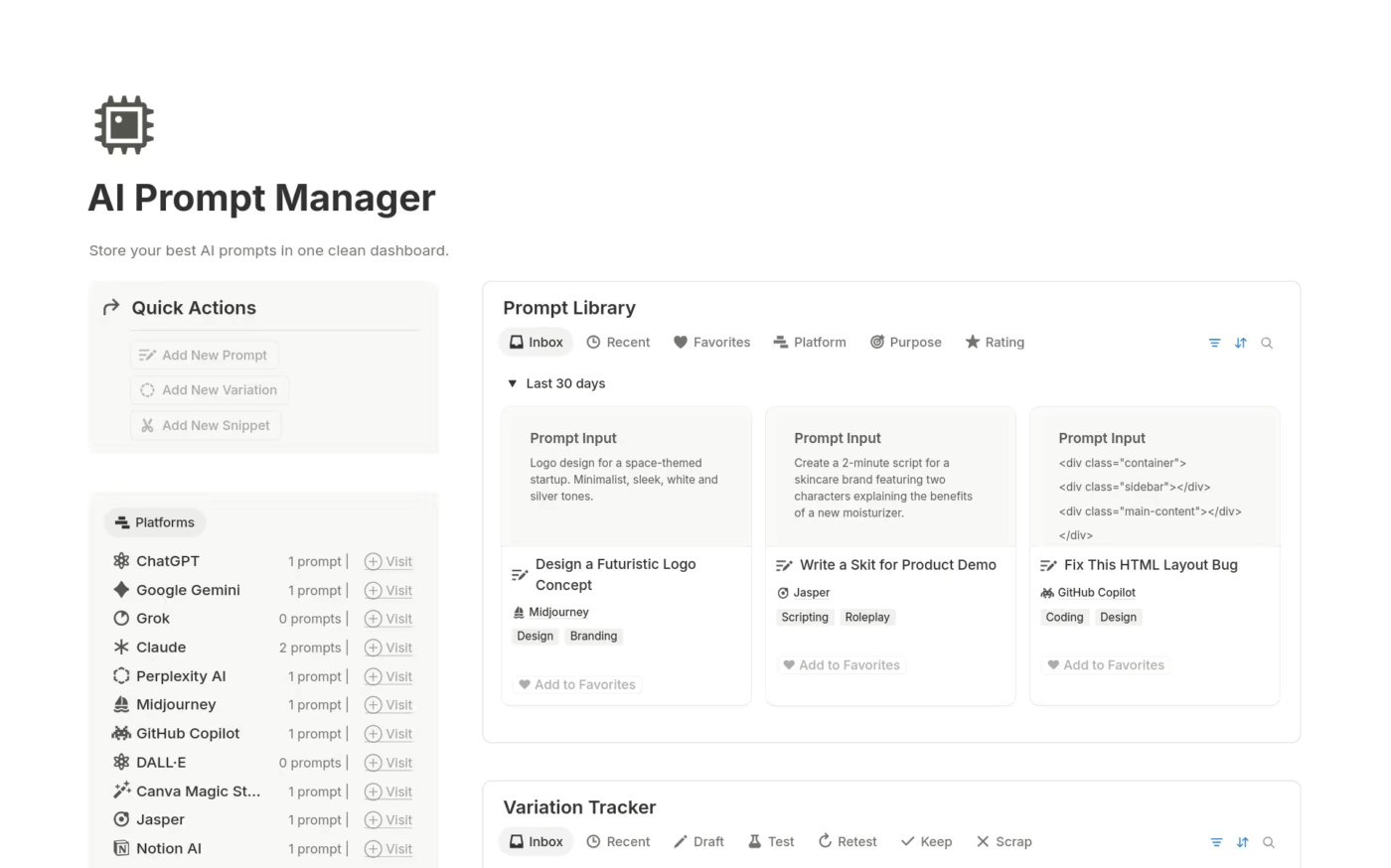This screenshot has width=1391, height=868.
Task: Open the Platforms view selector
Action: pos(155,522)
